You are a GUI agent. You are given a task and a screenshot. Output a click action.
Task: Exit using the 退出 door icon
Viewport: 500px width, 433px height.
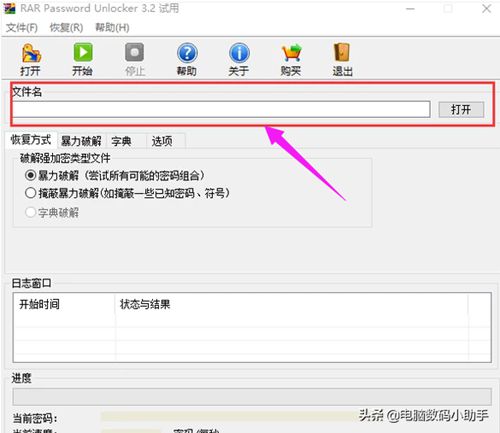pos(342,52)
